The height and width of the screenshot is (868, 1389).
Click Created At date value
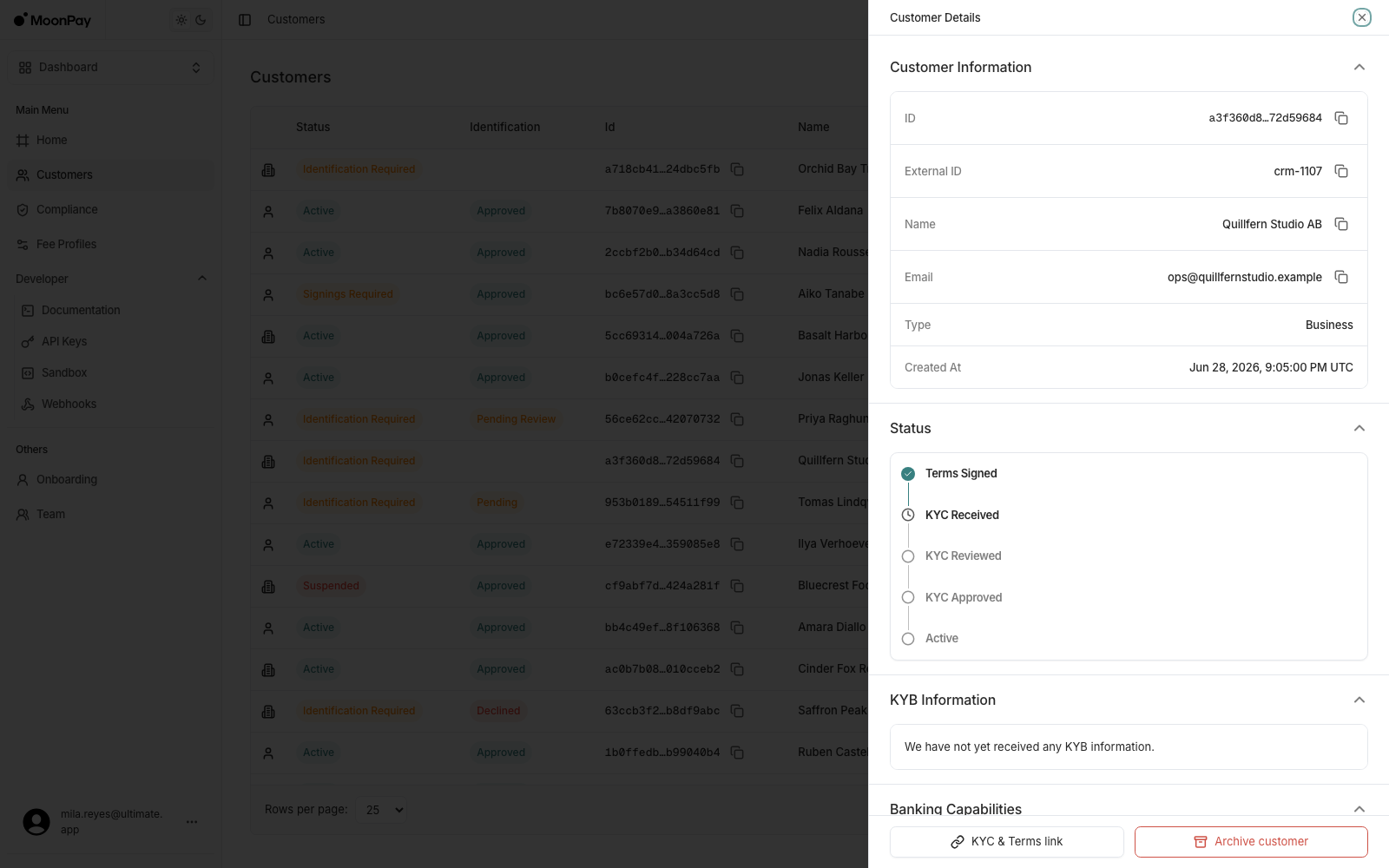(1271, 367)
